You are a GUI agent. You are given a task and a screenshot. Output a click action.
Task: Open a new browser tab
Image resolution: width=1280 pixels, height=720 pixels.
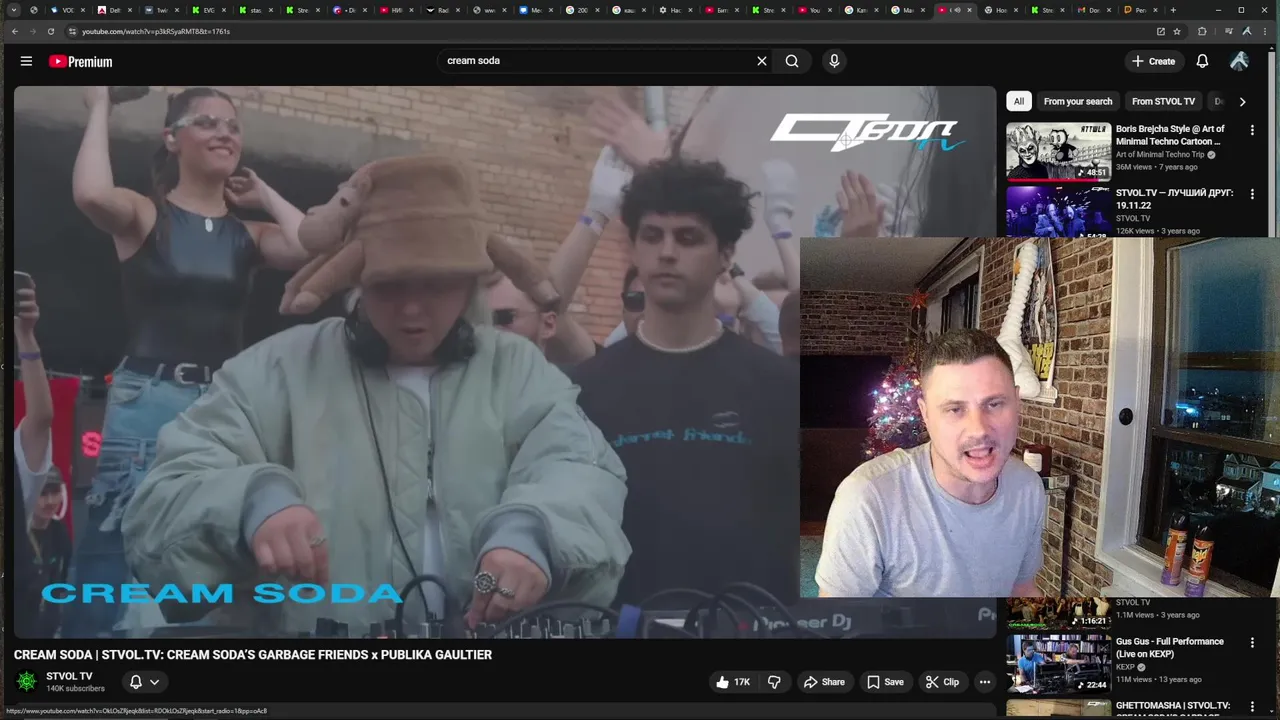click(x=1173, y=10)
